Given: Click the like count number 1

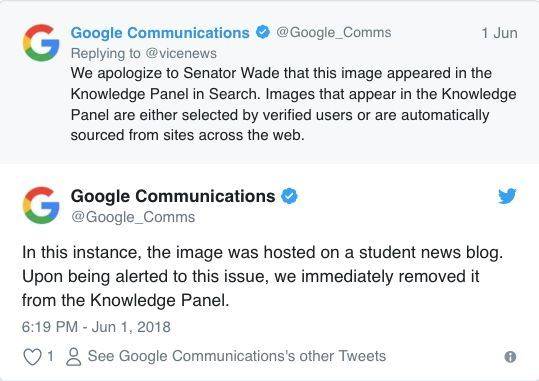Looking at the screenshot, I should (50, 356).
